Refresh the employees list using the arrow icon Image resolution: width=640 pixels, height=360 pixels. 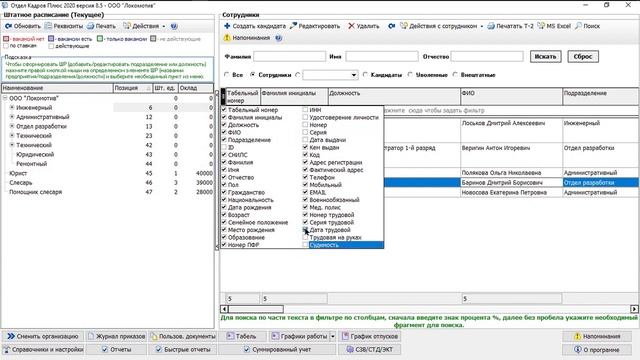[391, 26]
